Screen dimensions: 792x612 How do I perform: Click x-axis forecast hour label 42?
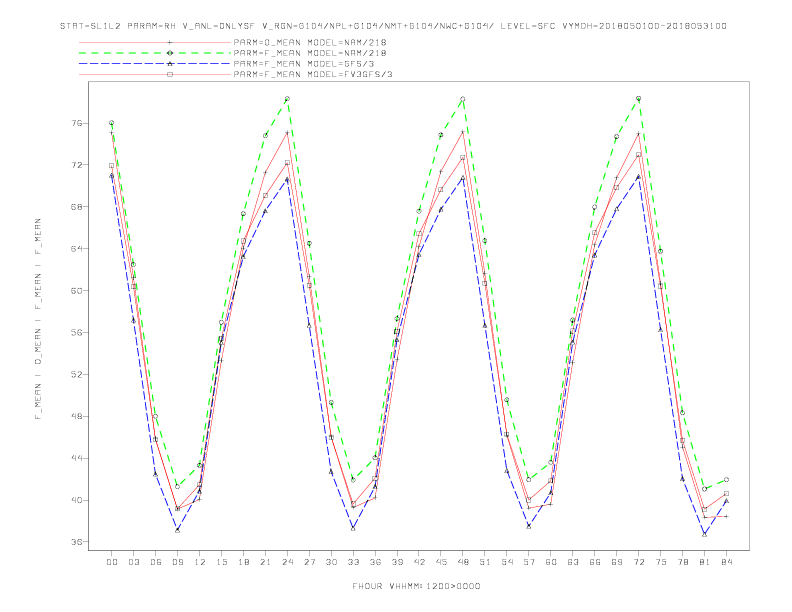[419, 562]
